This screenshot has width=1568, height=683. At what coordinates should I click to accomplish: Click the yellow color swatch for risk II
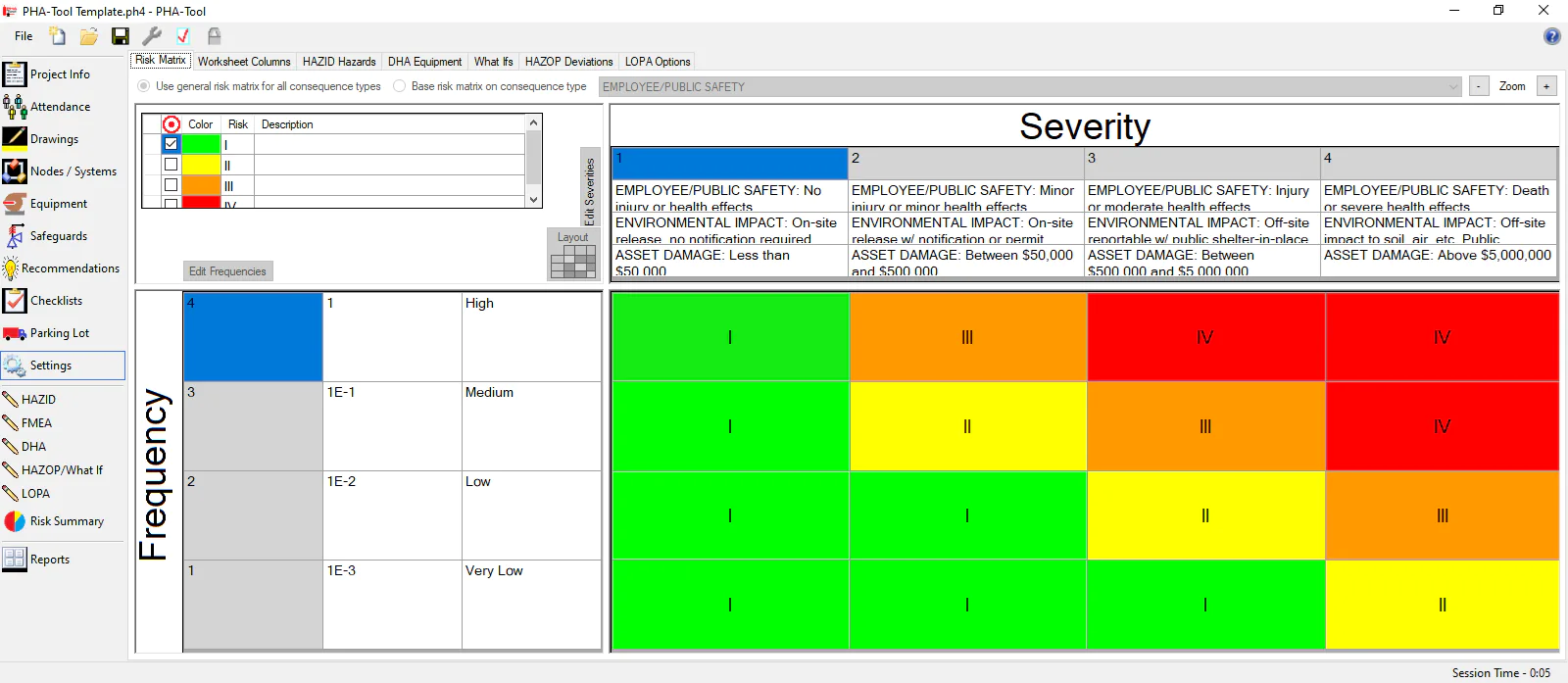(x=201, y=165)
